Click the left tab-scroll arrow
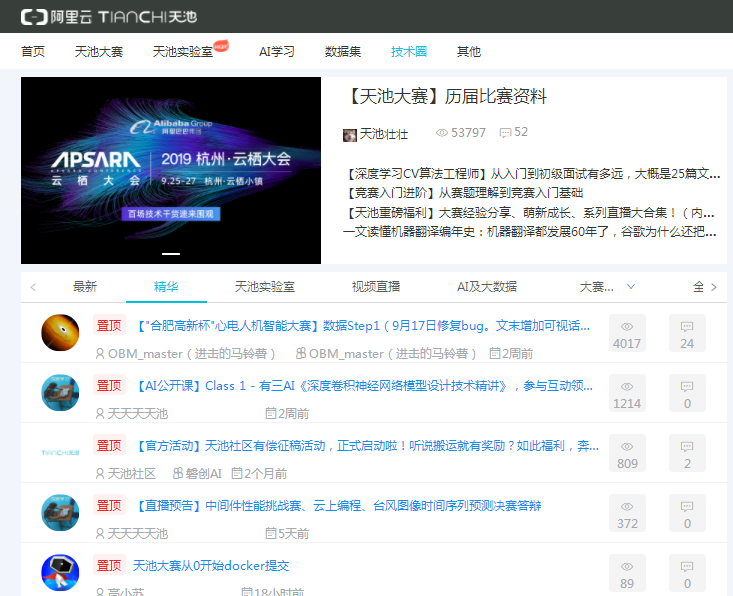The width and height of the screenshot is (733, 596). pyautogui.click(x=33, y=287)
